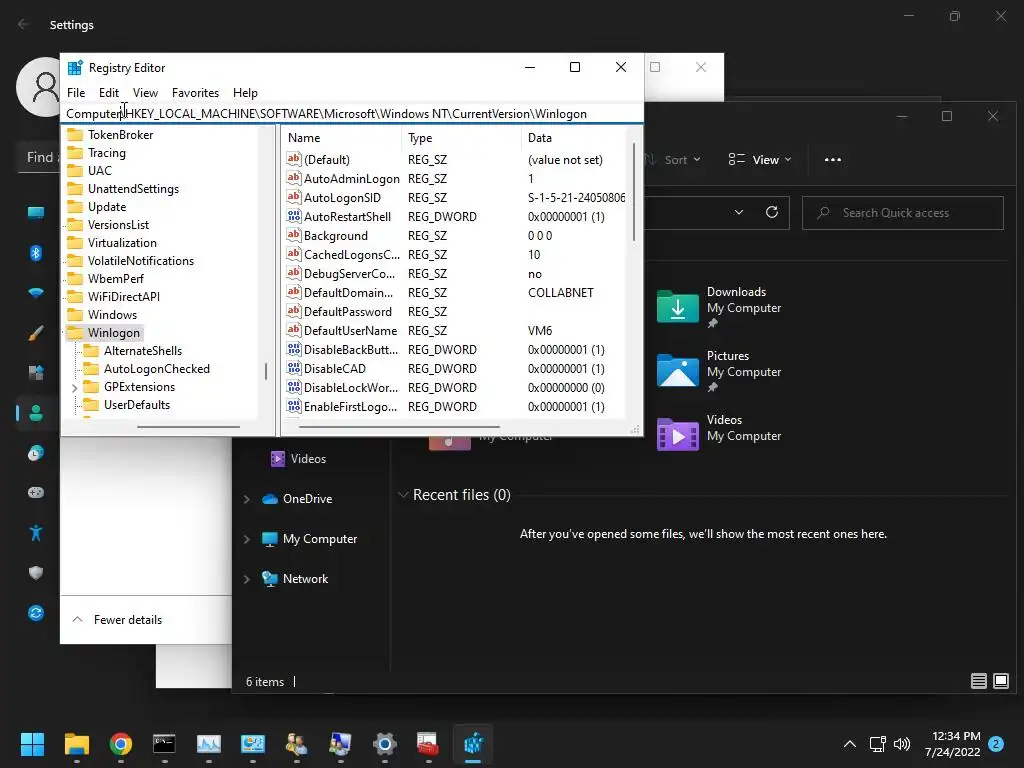
Task: Open the Sort dropdown in File Explorer
Action: pos(673,160)
